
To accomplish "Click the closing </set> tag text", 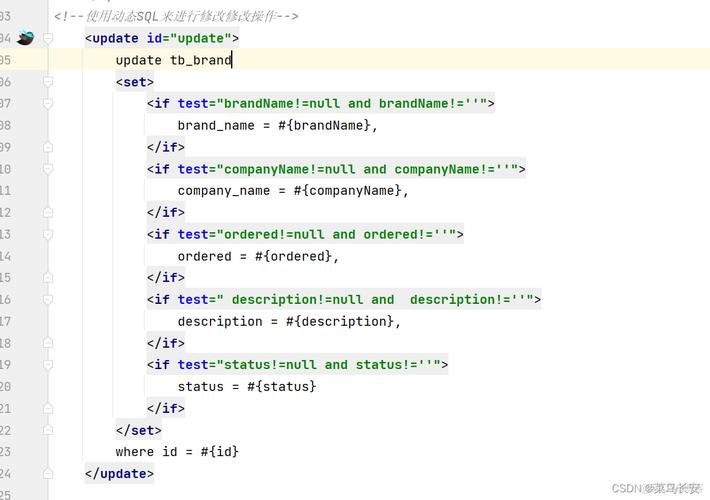I will [x=139, y=430].
